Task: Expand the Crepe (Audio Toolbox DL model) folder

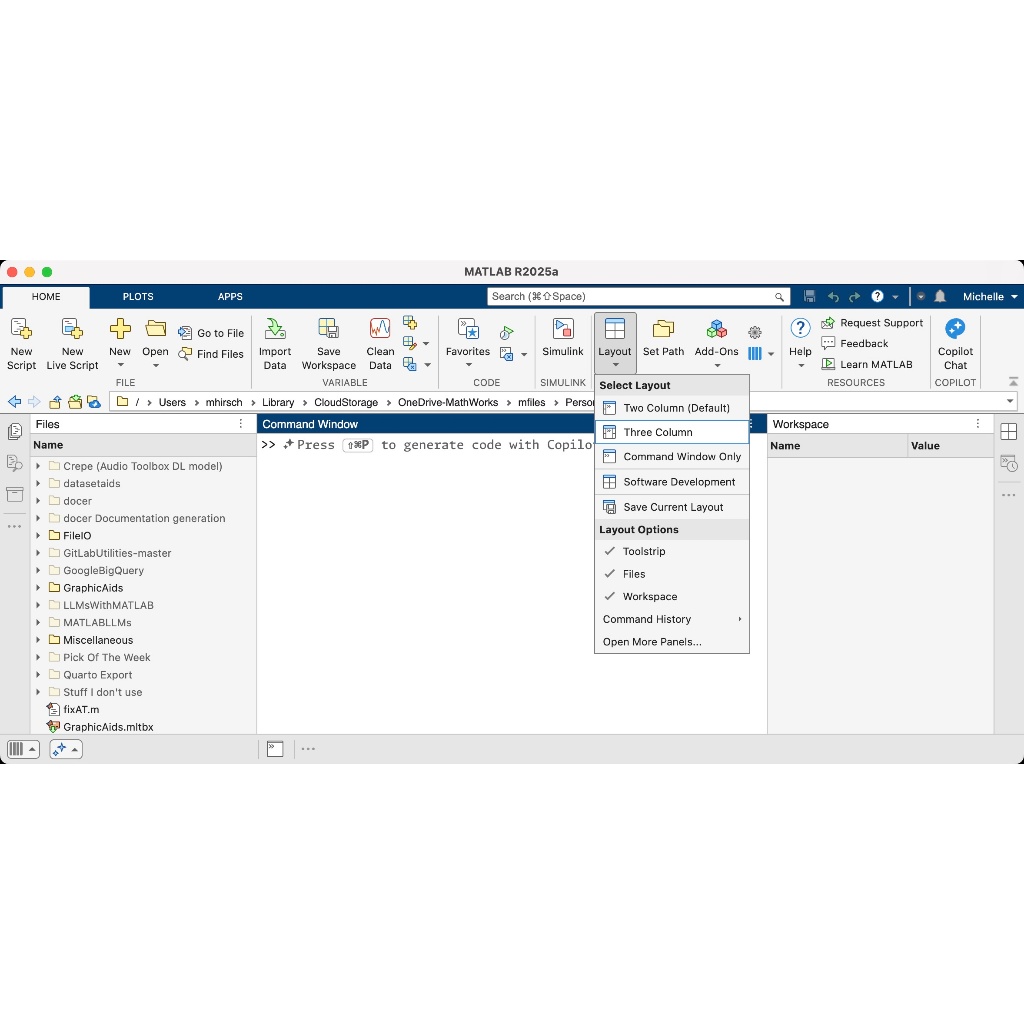Action: coord(38,466)
